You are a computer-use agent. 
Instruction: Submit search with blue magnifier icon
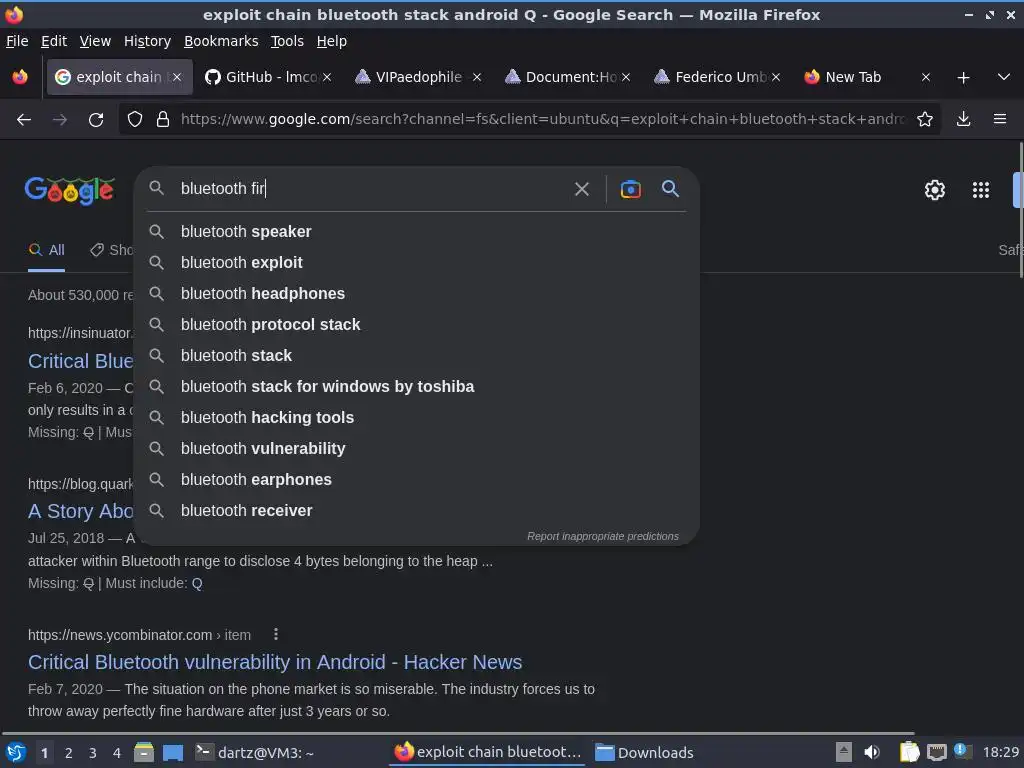pyautogui.click(x=670, y=189)
